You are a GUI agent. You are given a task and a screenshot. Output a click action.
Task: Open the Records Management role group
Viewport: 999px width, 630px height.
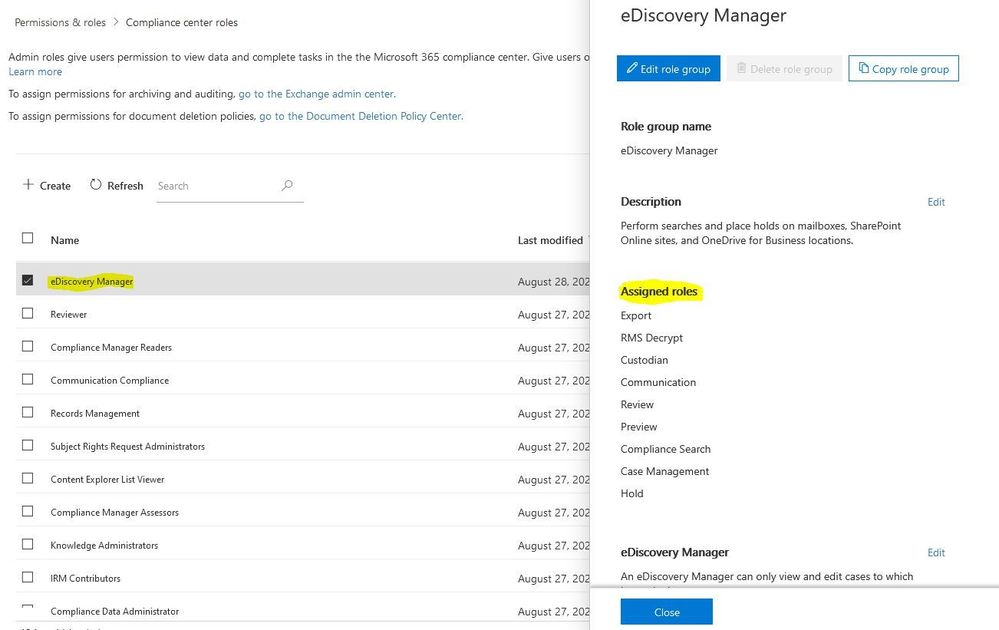point(95,413)
